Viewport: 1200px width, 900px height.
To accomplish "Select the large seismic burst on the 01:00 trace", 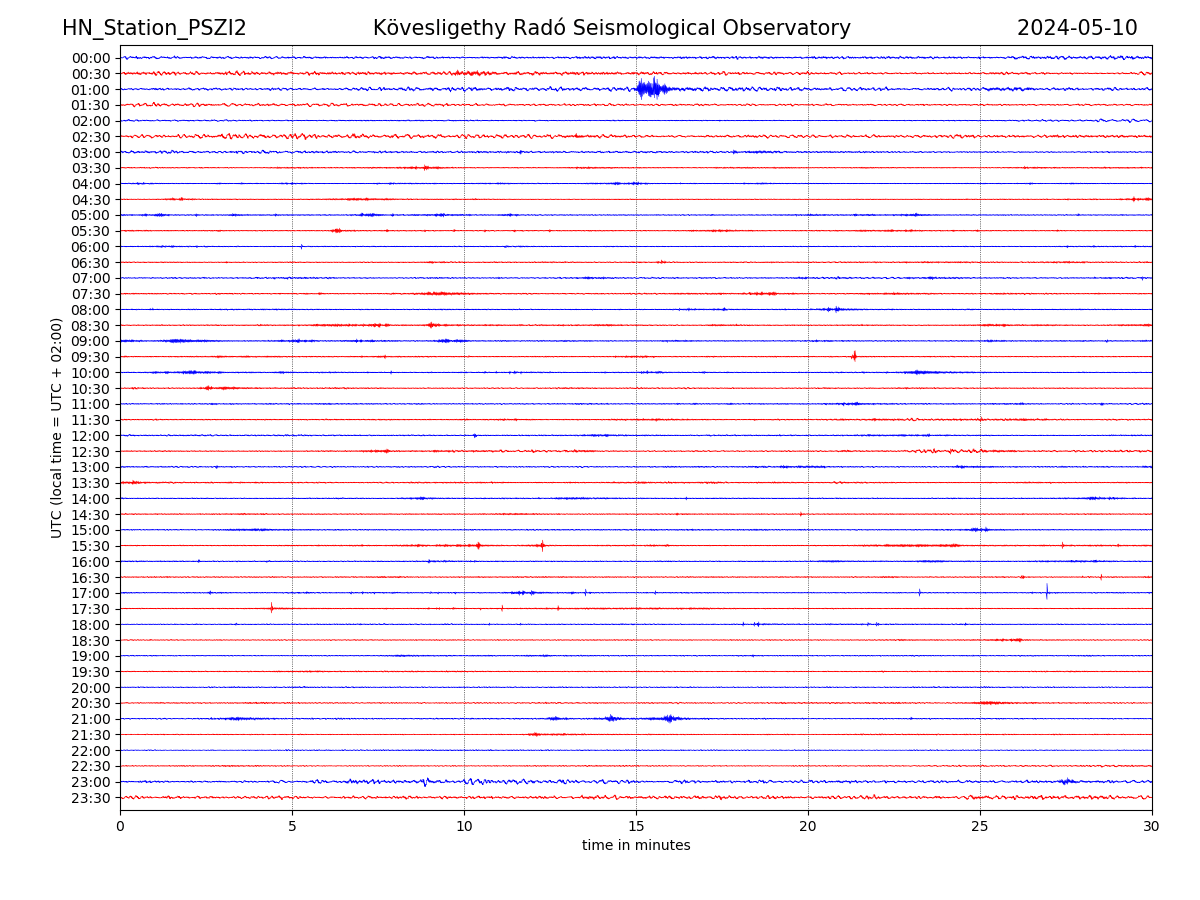I will click(x=650, y=89).
